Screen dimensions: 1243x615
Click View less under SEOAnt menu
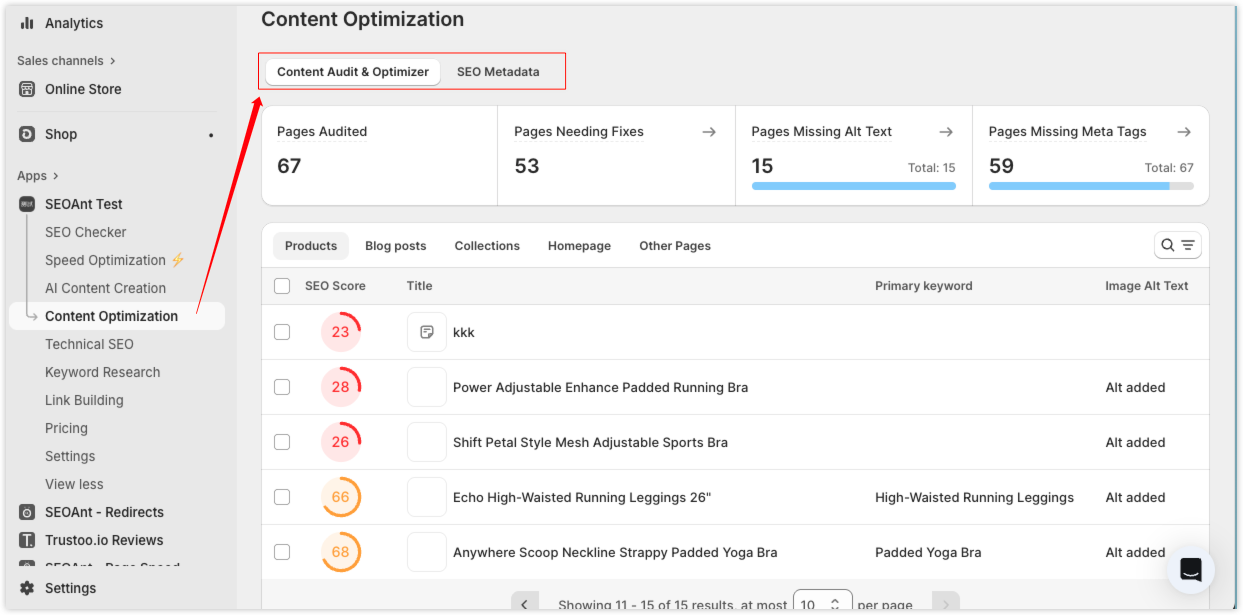coord(74,484)
